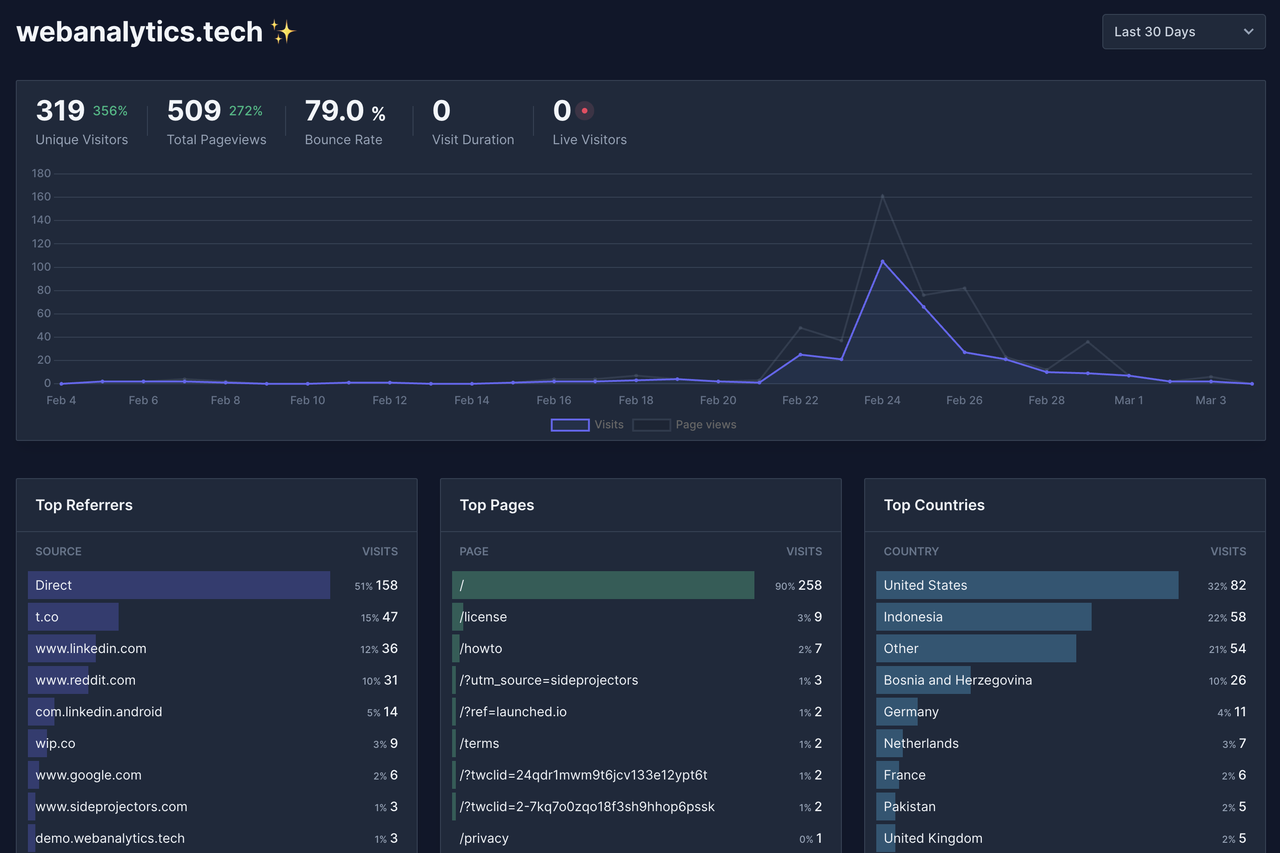Screen dimensions: 1280x853
Task: Open the Last 30 Days date range dropdown
Action: 1183,31
